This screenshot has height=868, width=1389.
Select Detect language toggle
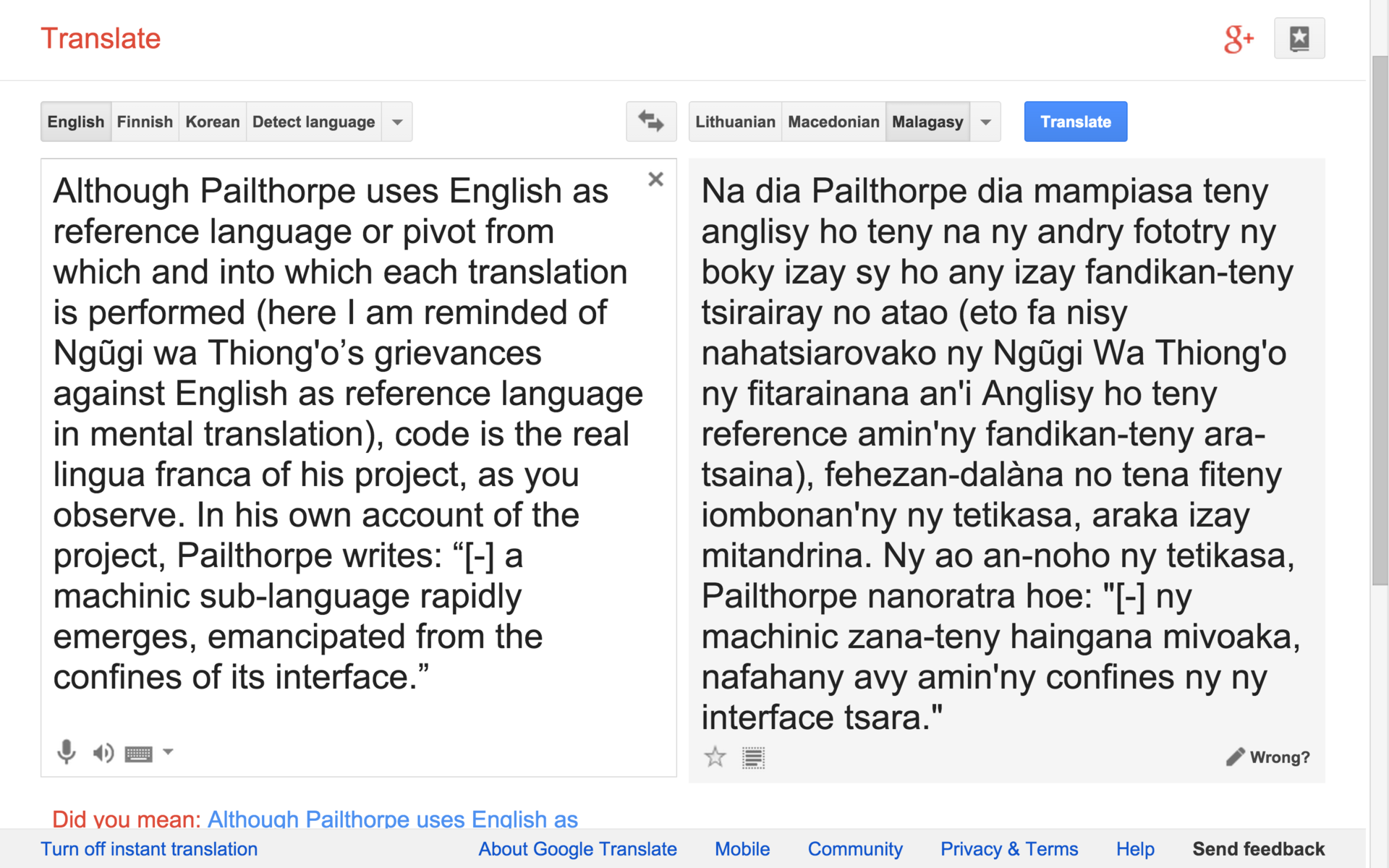313,122
